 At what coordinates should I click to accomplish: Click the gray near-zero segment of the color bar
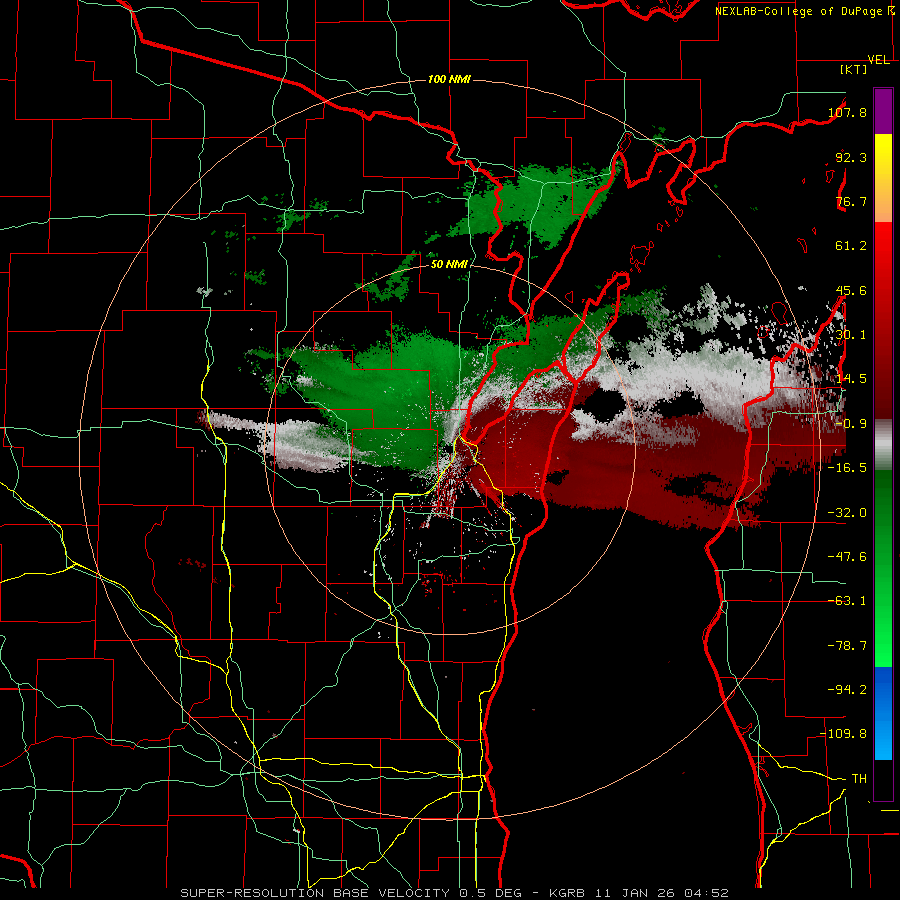pyautogui.click(x=883, y=445)
